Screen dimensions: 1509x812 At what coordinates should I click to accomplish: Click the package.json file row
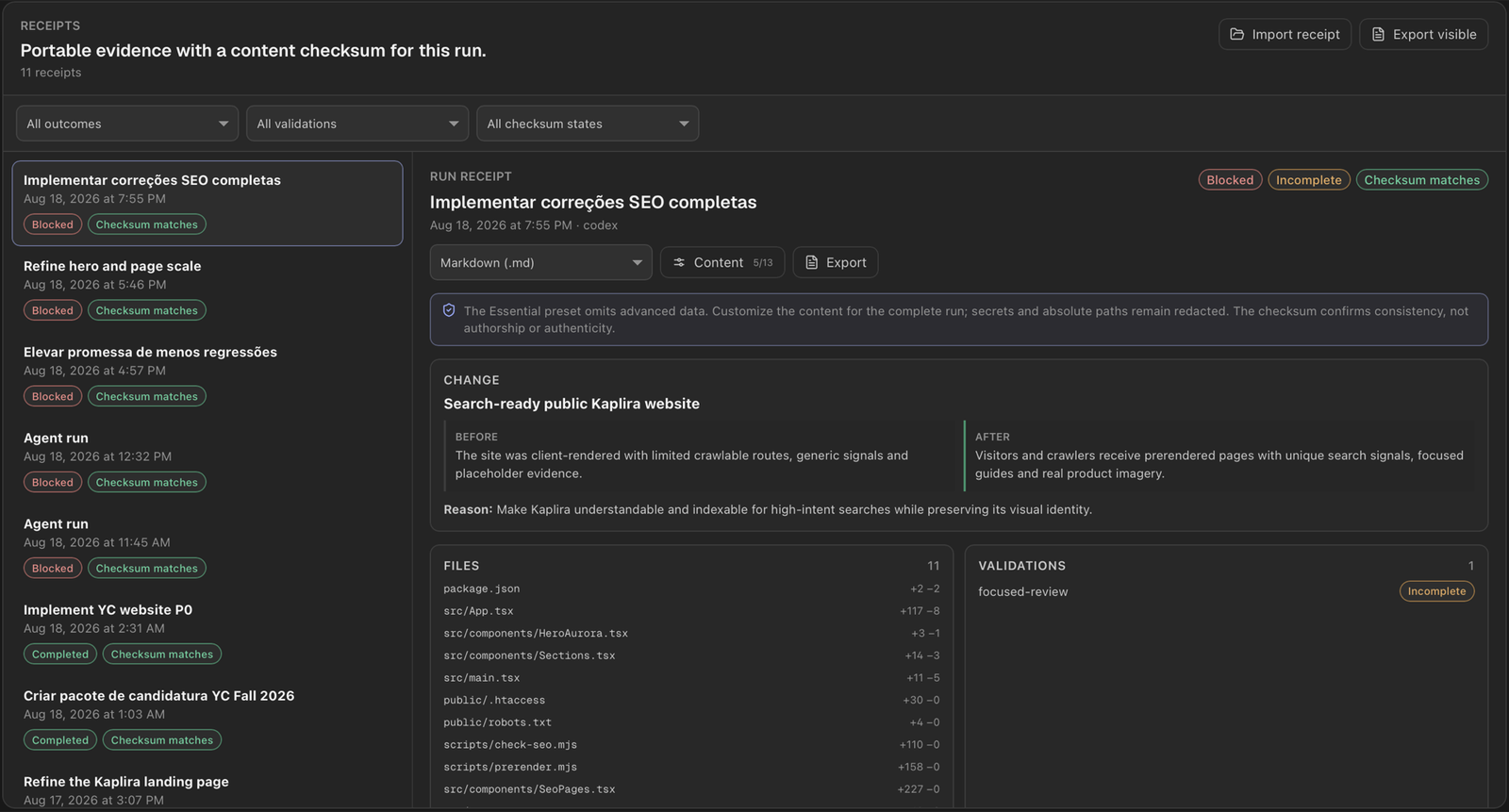tap(691, 588)
